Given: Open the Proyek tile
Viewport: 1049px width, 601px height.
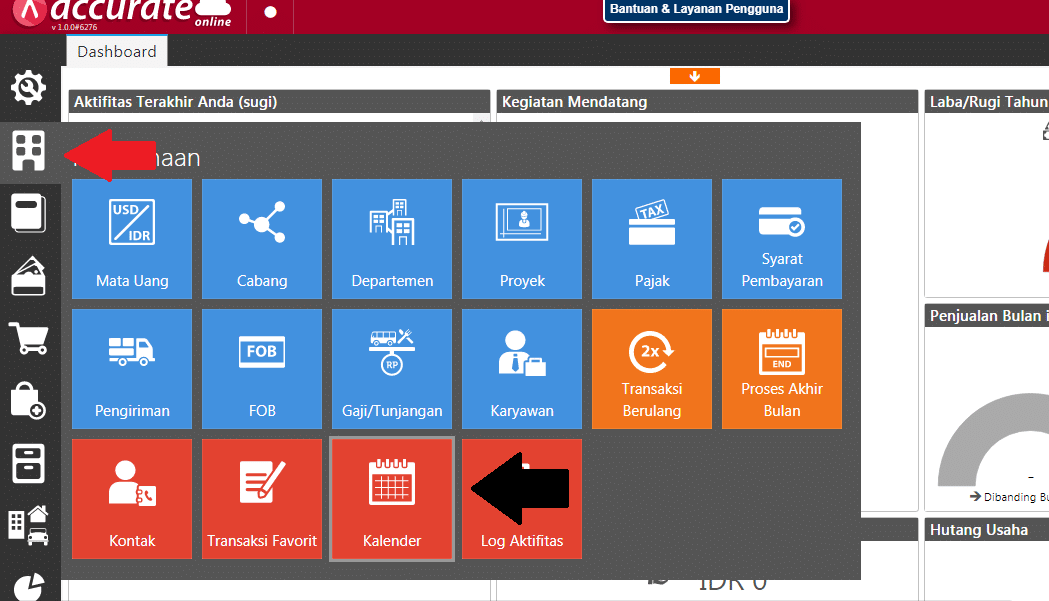Looking at the screenshot, I should 522,239.
